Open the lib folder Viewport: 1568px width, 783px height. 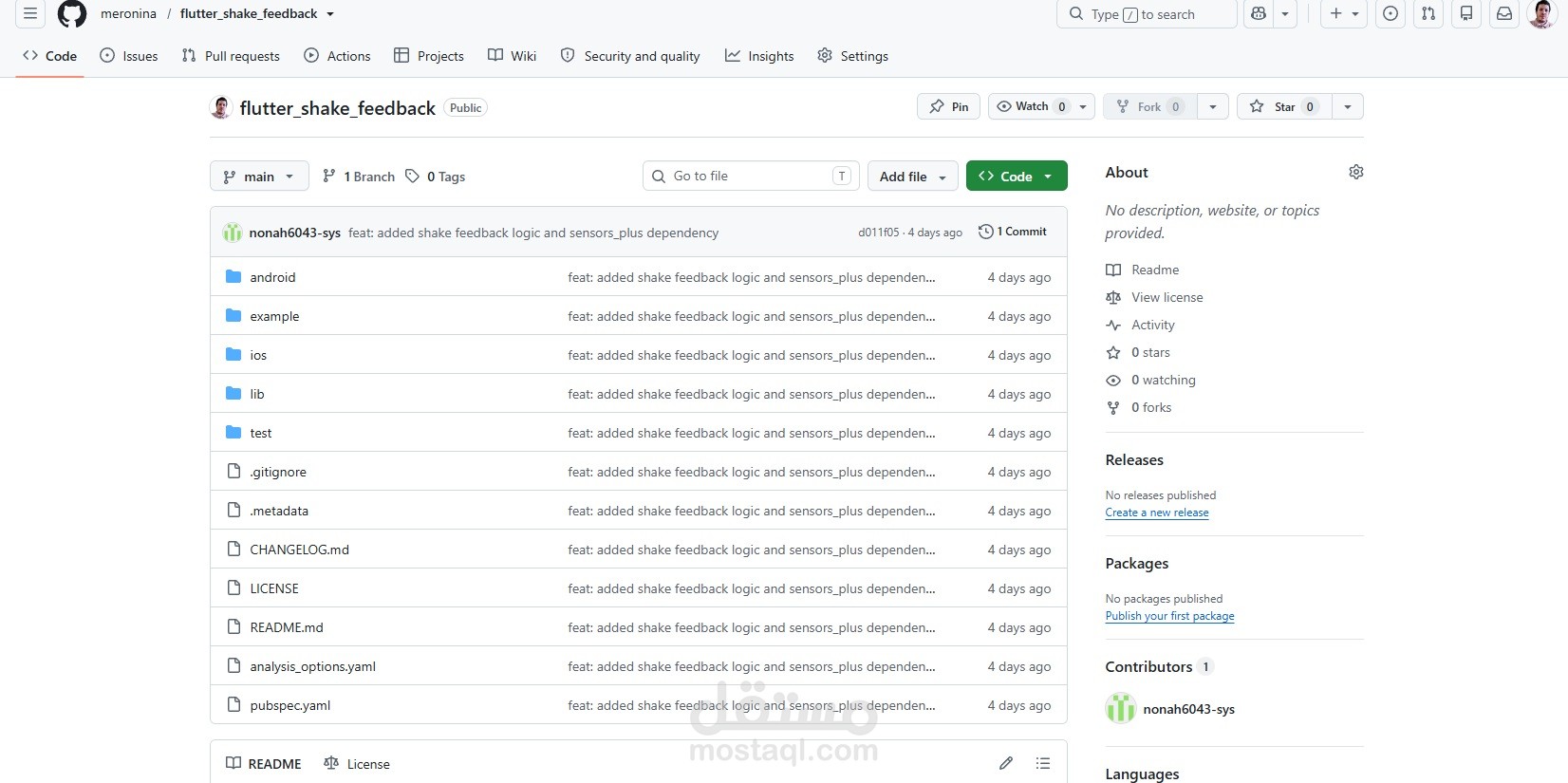257,394
